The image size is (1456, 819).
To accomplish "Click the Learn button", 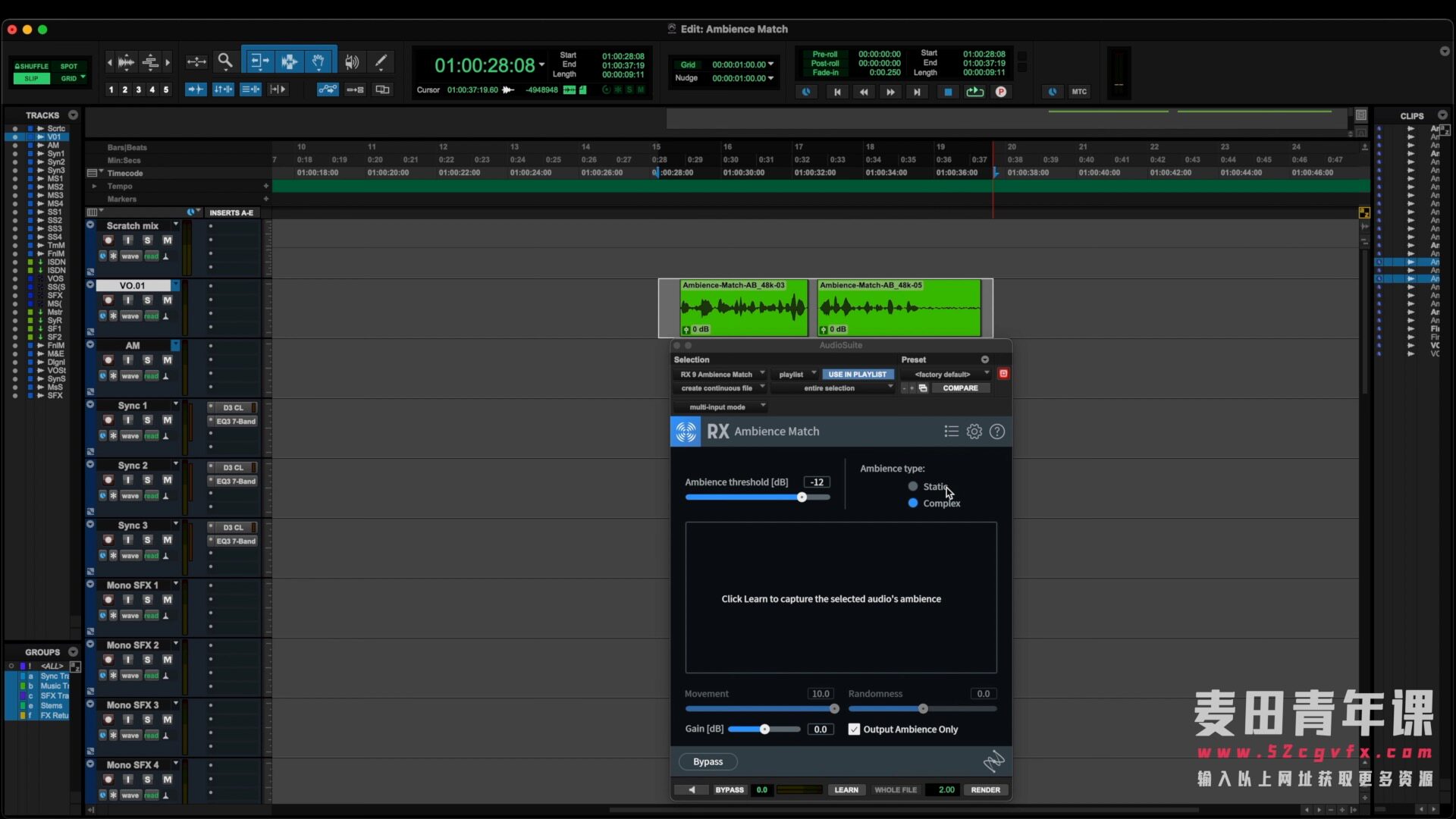I will click(x=846, y=790).
